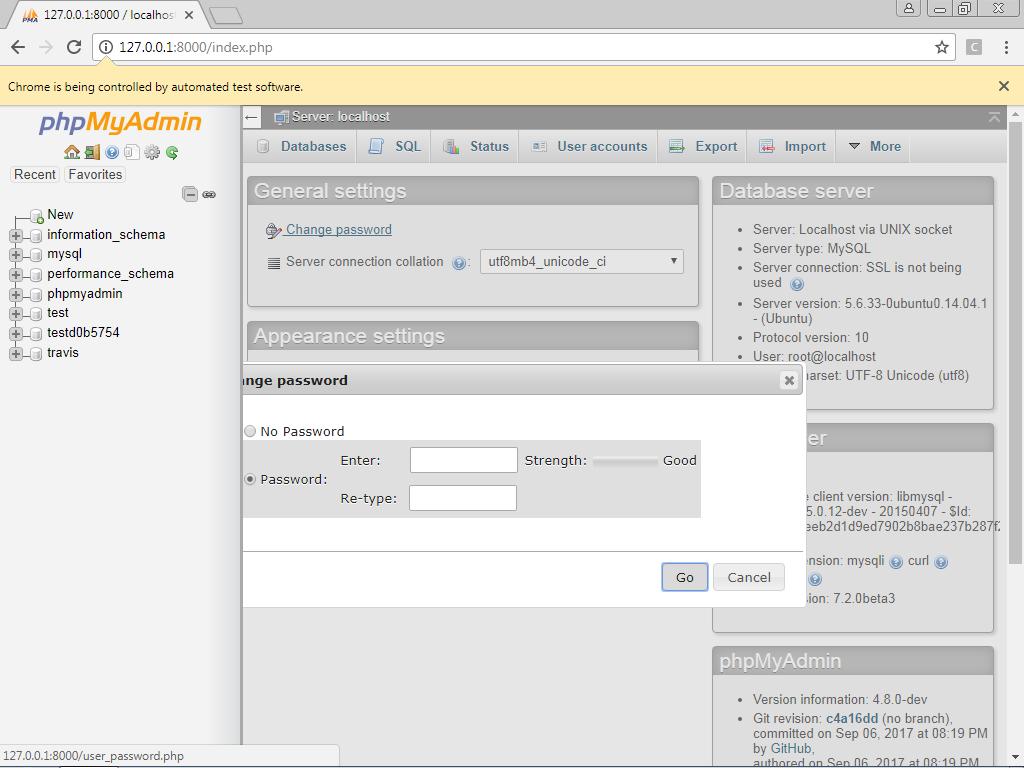Expand the testd0b5754 database node
The image size is (1024, 768).
pos(16,334)
